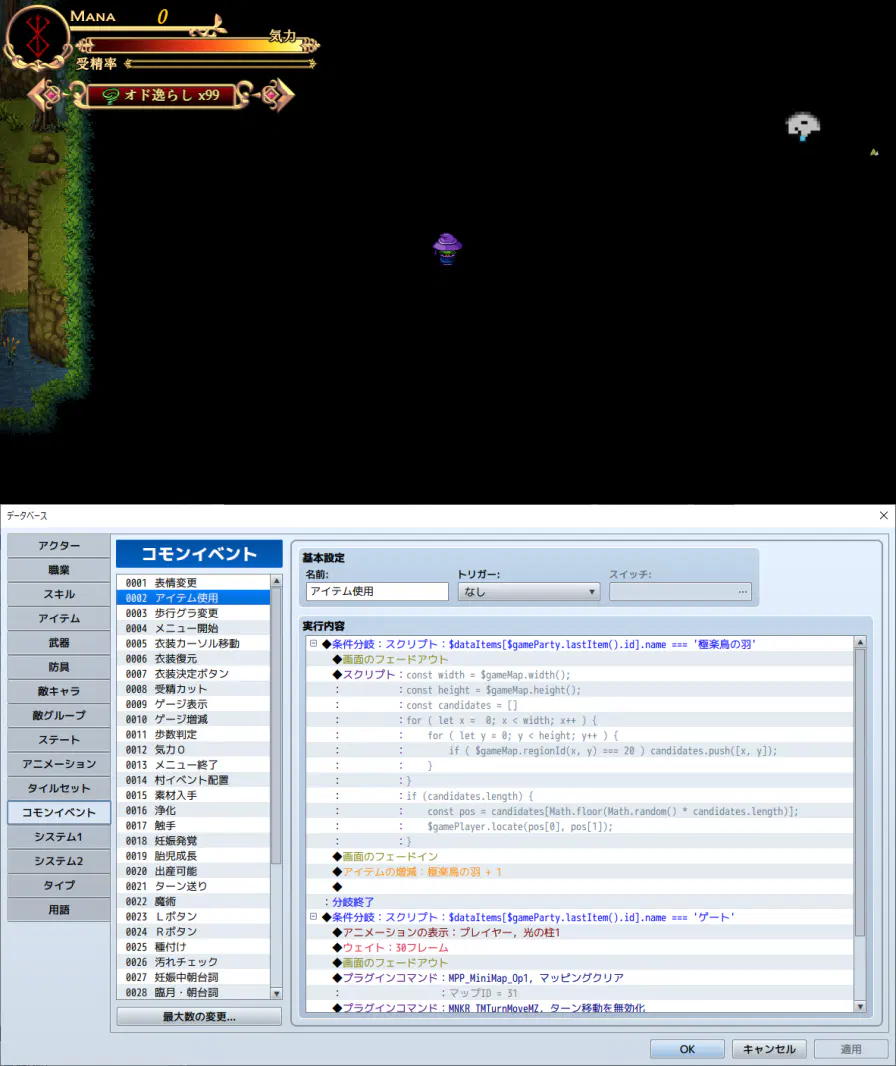Go to the 用語 tab
This screenshot has width=896, height=1066.
click(x=59, y=910)
